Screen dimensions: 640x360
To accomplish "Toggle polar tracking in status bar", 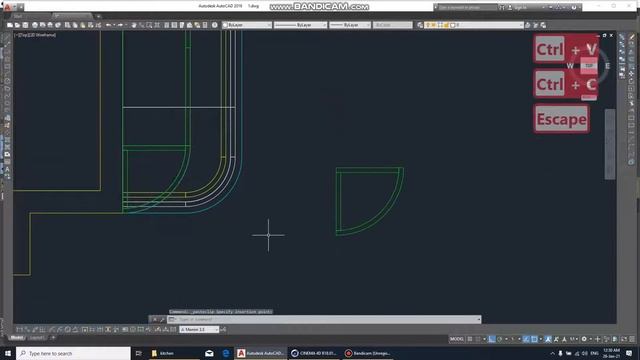I will pos(500,339).
